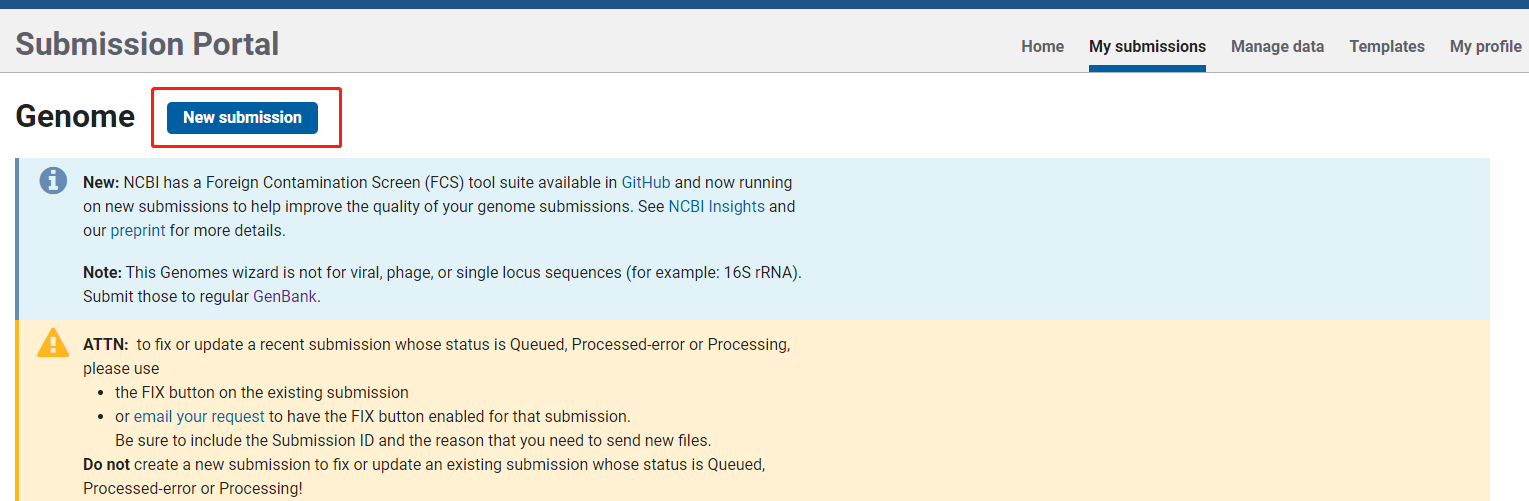The height and width of the screenshot is (501, 1529).
Task: Go to the Home tab
Action: tap(1042, 46)
